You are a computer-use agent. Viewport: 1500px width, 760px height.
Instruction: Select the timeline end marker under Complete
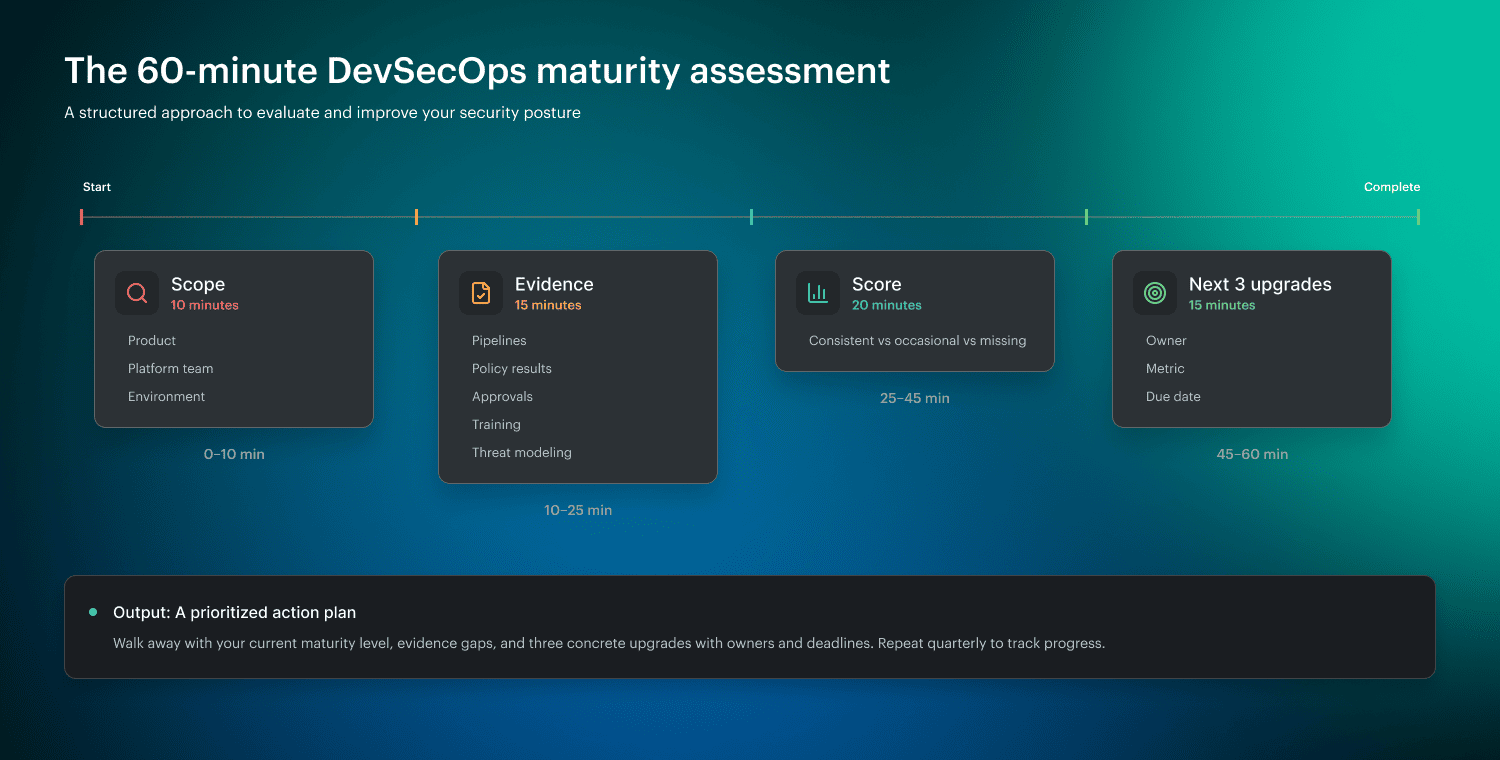(1419, 216)
